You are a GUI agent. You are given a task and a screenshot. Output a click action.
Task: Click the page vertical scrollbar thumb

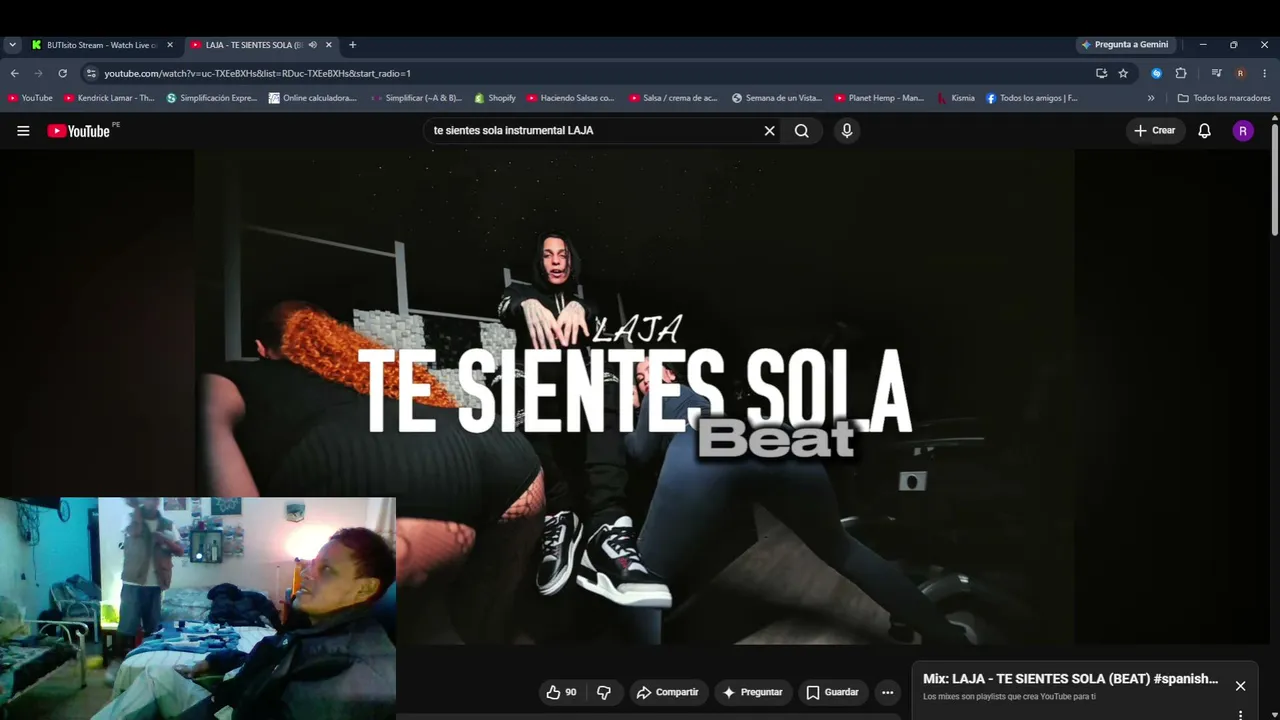click(x=1275, y=180)
